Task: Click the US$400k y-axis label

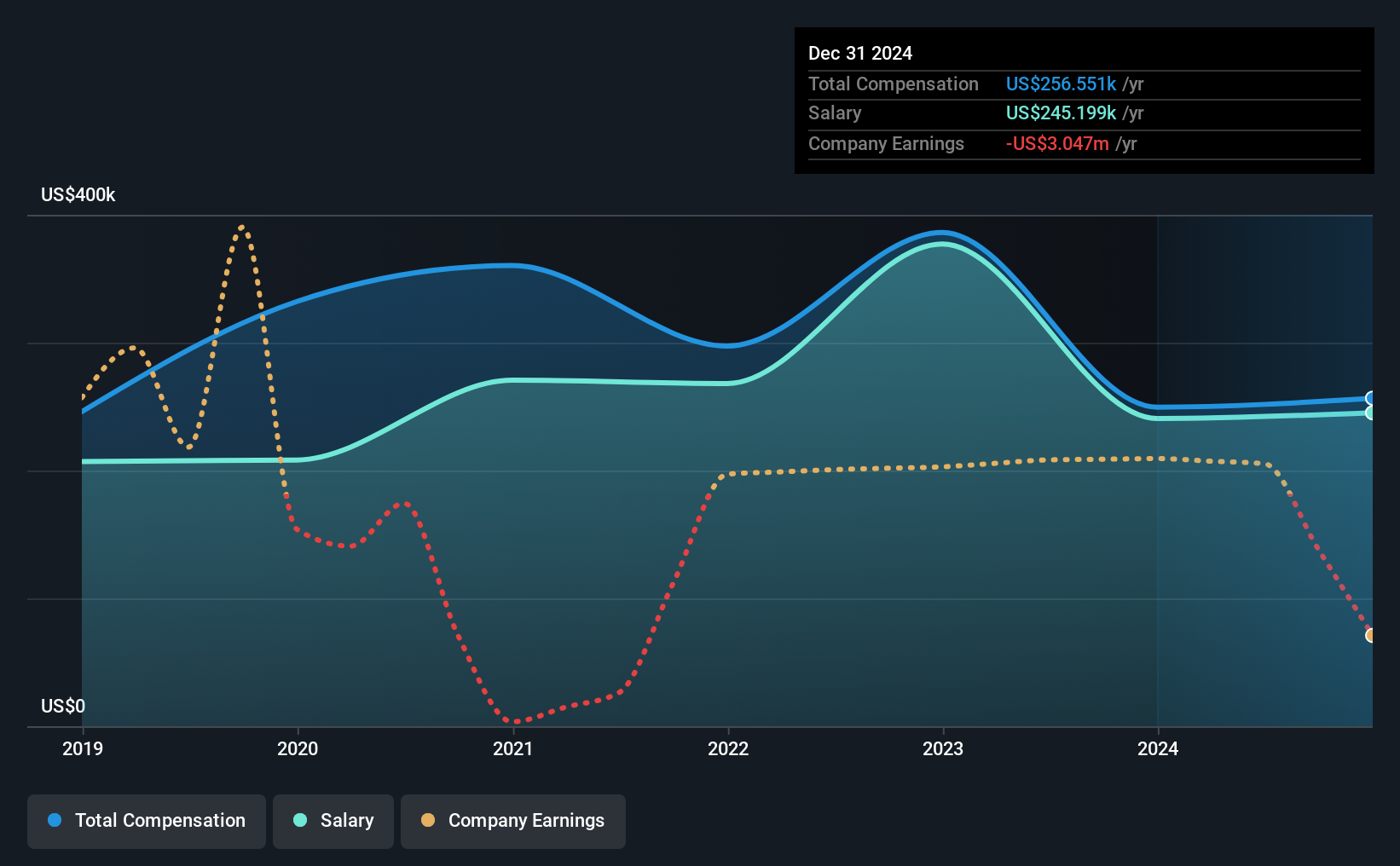Action: (78, 194)
